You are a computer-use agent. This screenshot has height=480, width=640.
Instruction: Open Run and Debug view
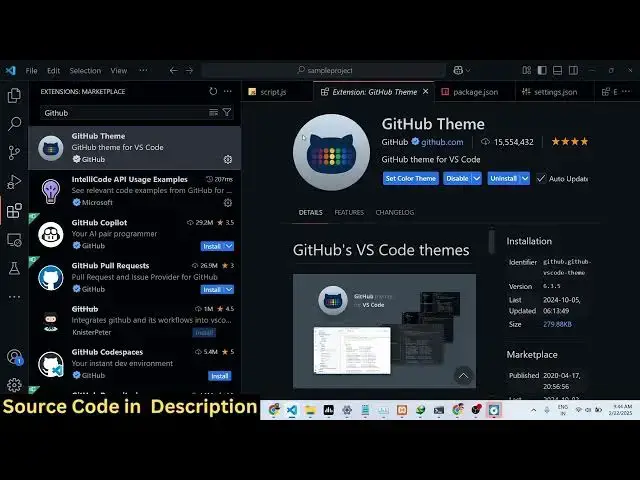(x=14, y=182)
